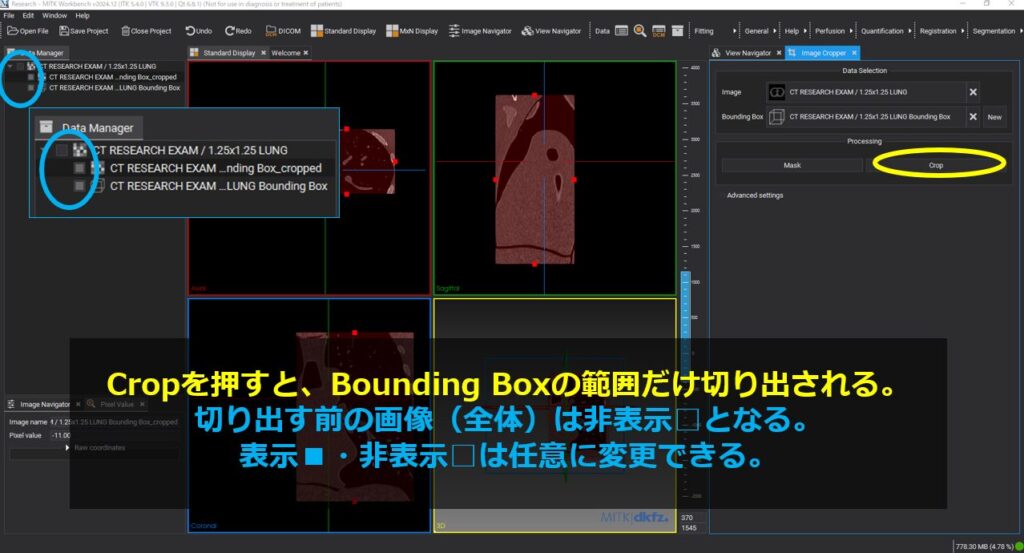Click the lung image icon in Image selector
Screen dimensions: 1024x553
coord(776,92)
